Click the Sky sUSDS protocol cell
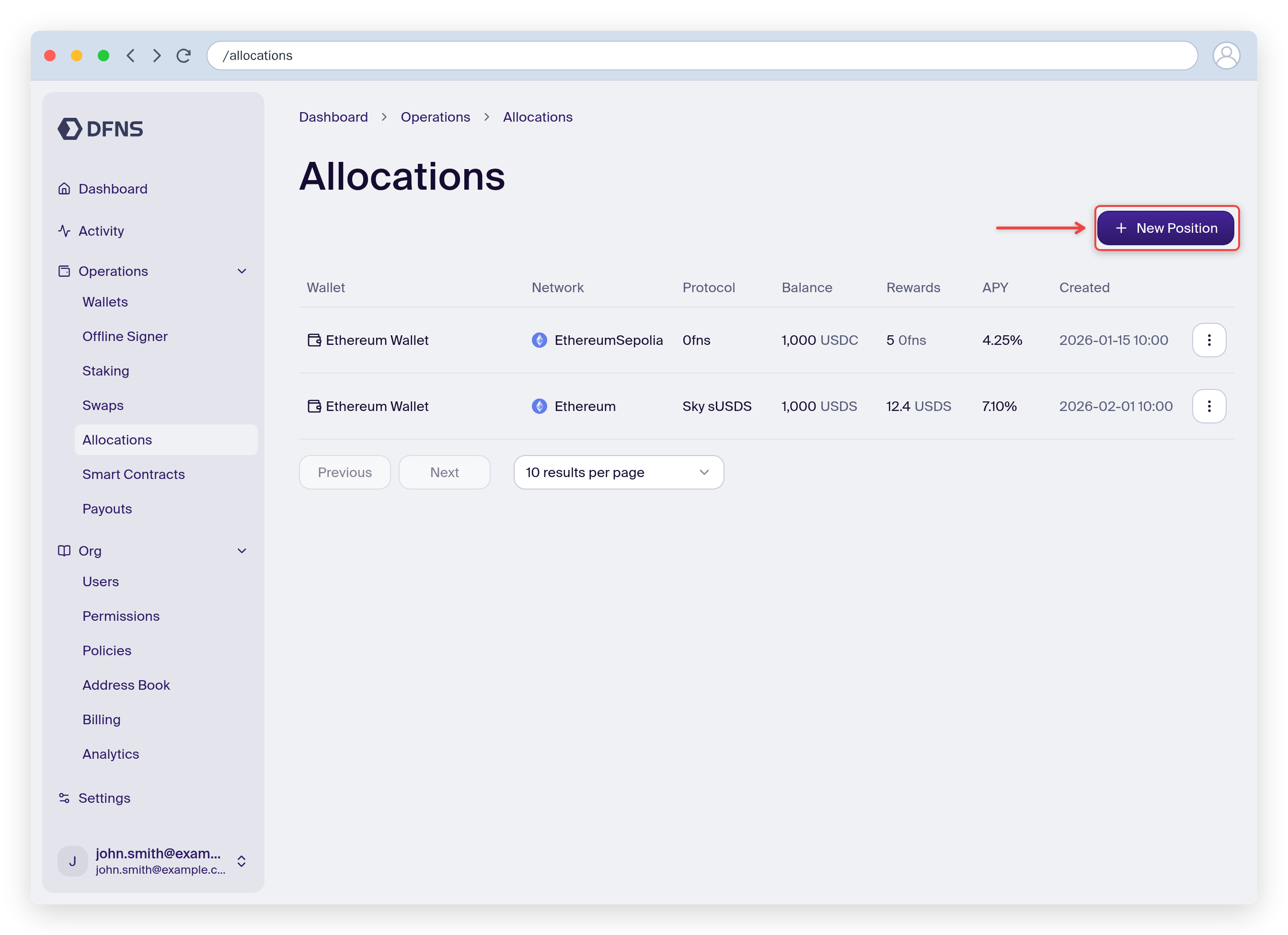The height and width of the screenshot is (935, 1288). point(717,406)
